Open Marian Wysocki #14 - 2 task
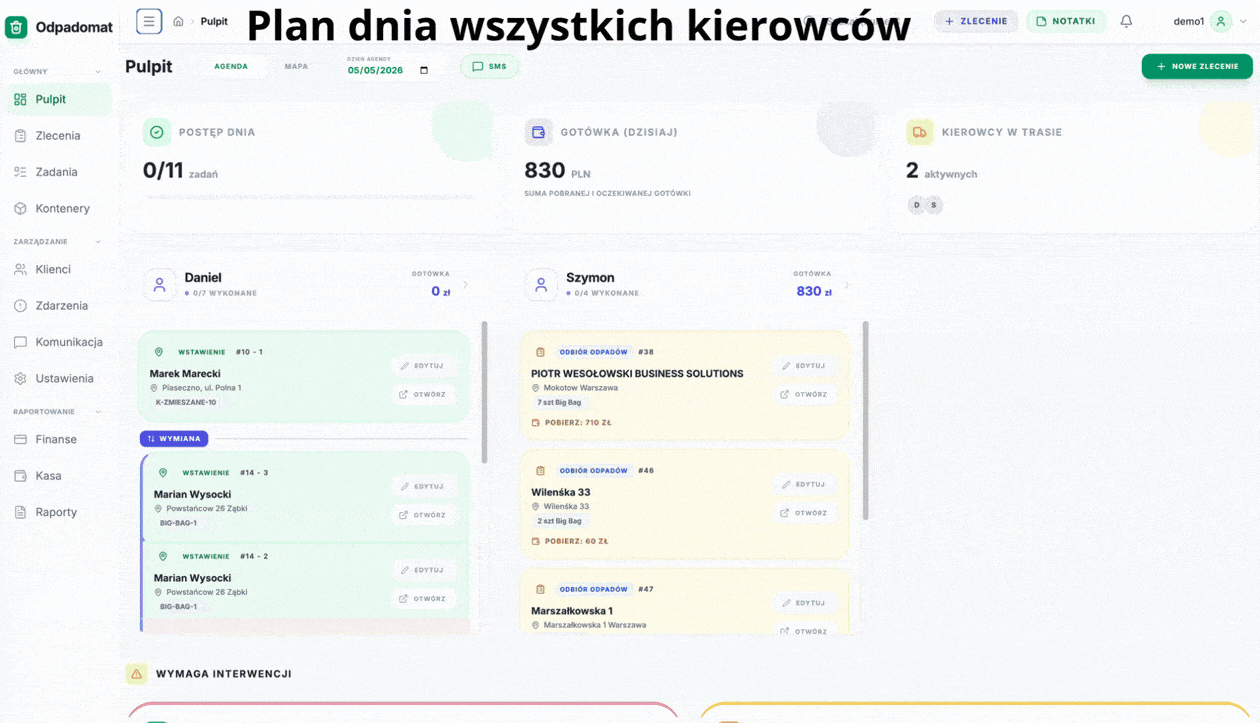Viewport: 1260px width, 723px height. [x=424, y=599]
